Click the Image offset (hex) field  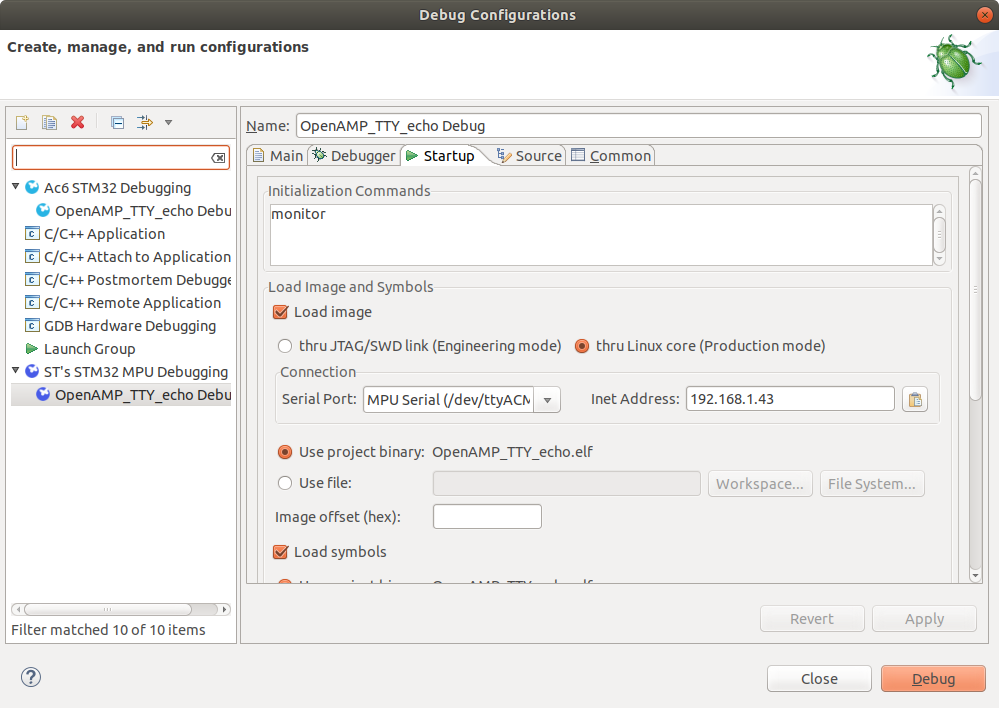(x=487, y=516)
